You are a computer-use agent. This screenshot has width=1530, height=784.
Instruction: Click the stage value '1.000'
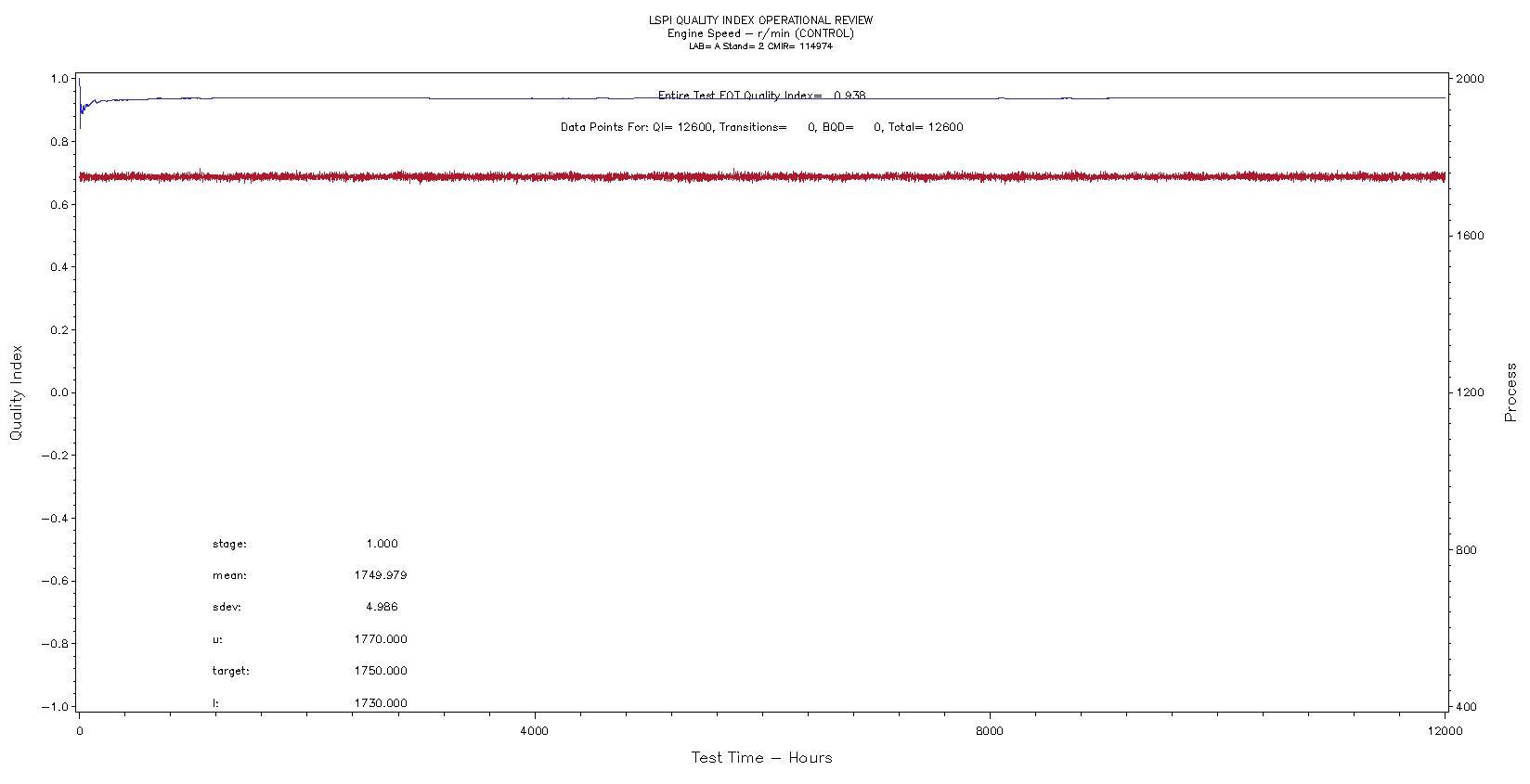[382, 544]
